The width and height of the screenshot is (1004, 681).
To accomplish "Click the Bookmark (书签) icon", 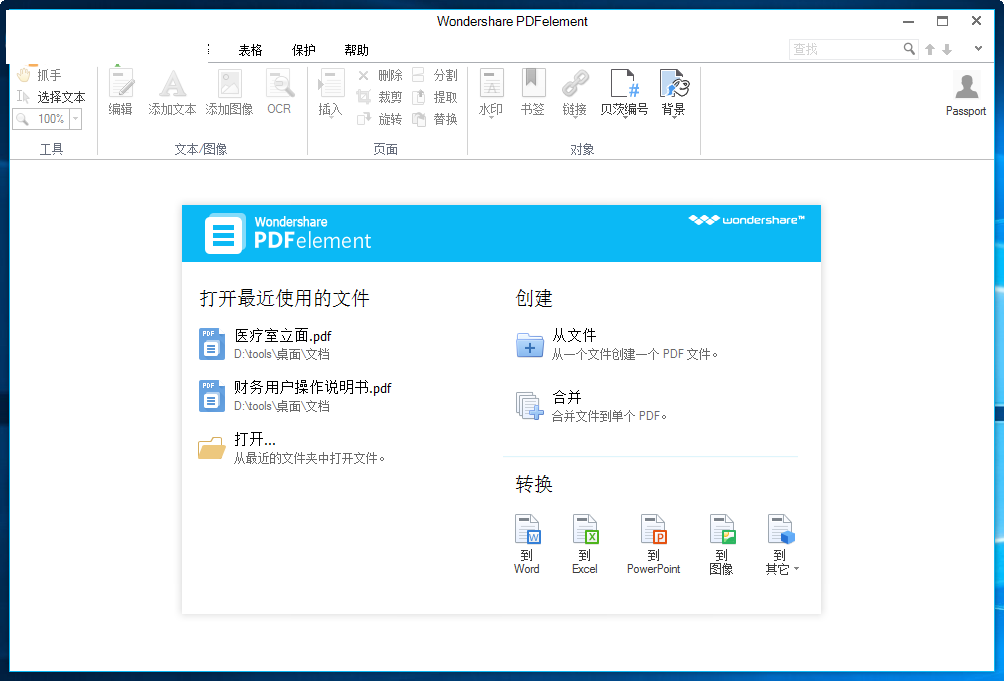I will pyautogui.click(x=533, y=92).
